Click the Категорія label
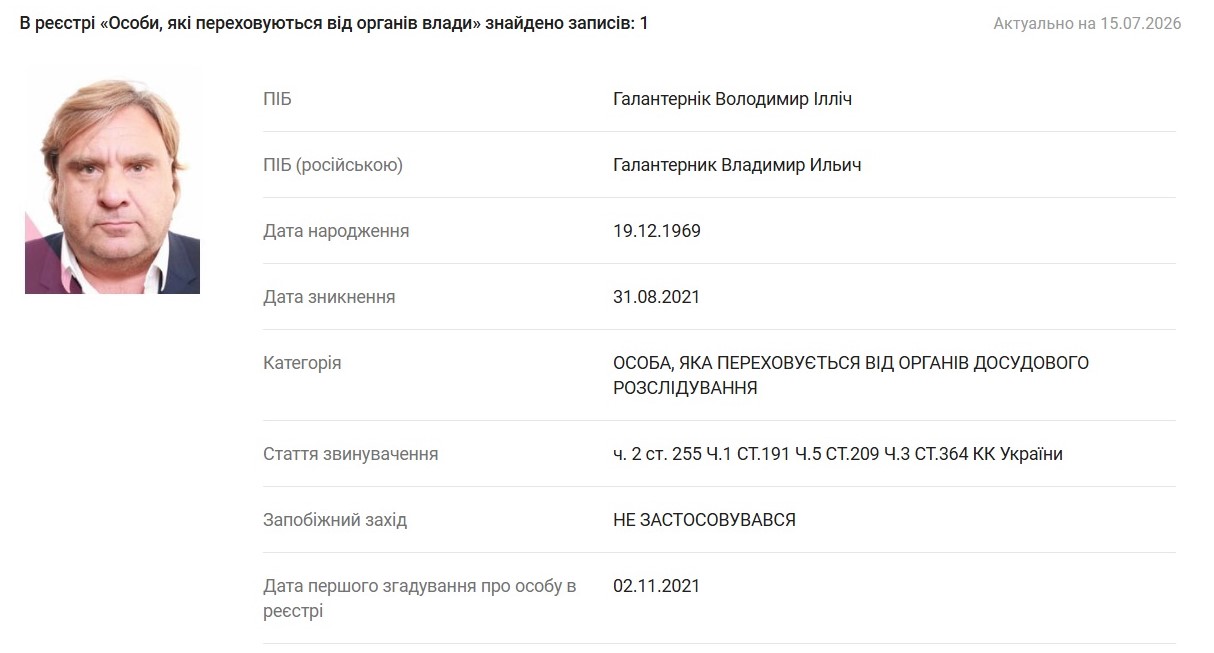 coord(302,363)
